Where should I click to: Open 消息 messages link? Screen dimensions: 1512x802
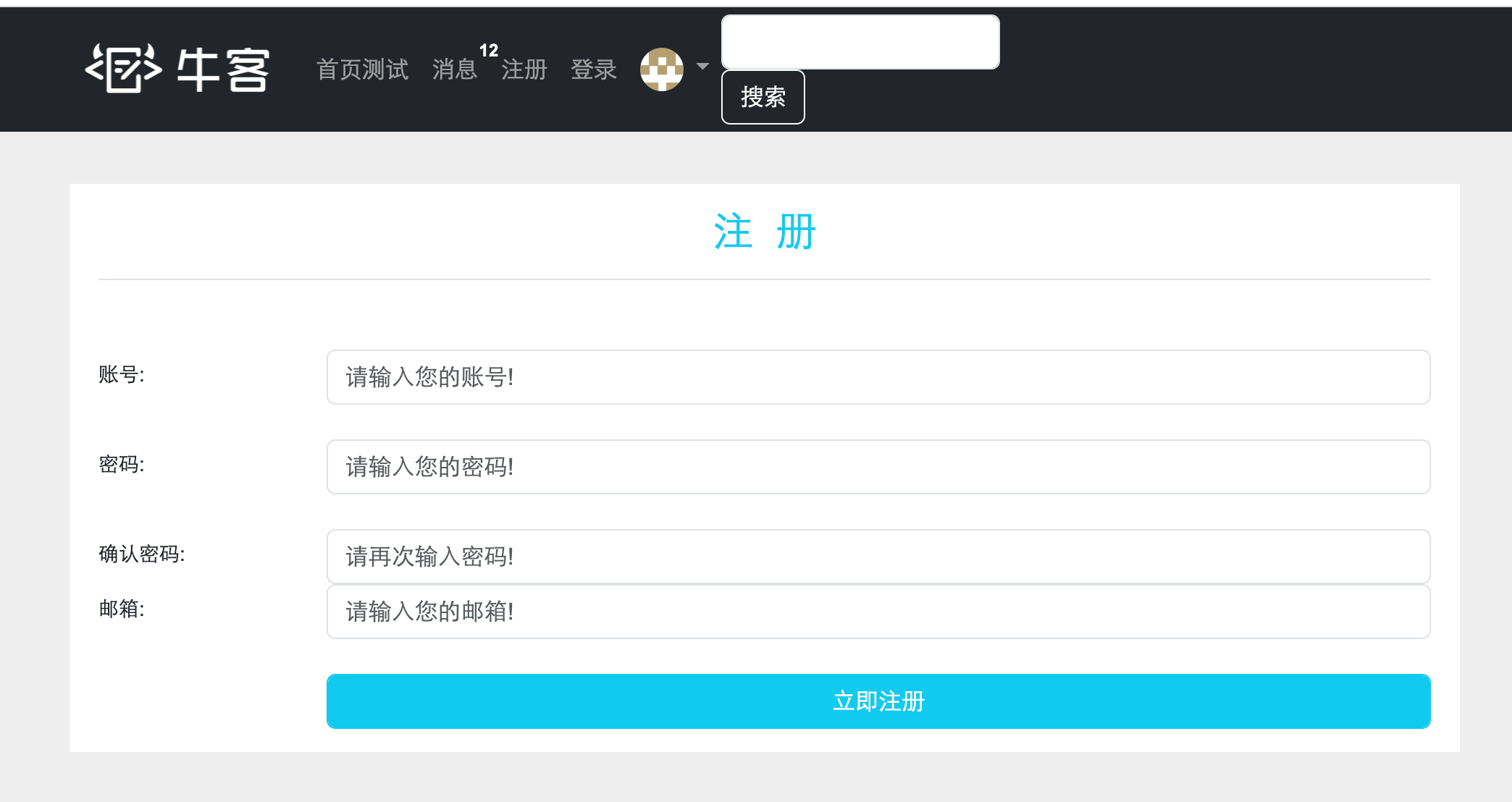pos(455,69)
